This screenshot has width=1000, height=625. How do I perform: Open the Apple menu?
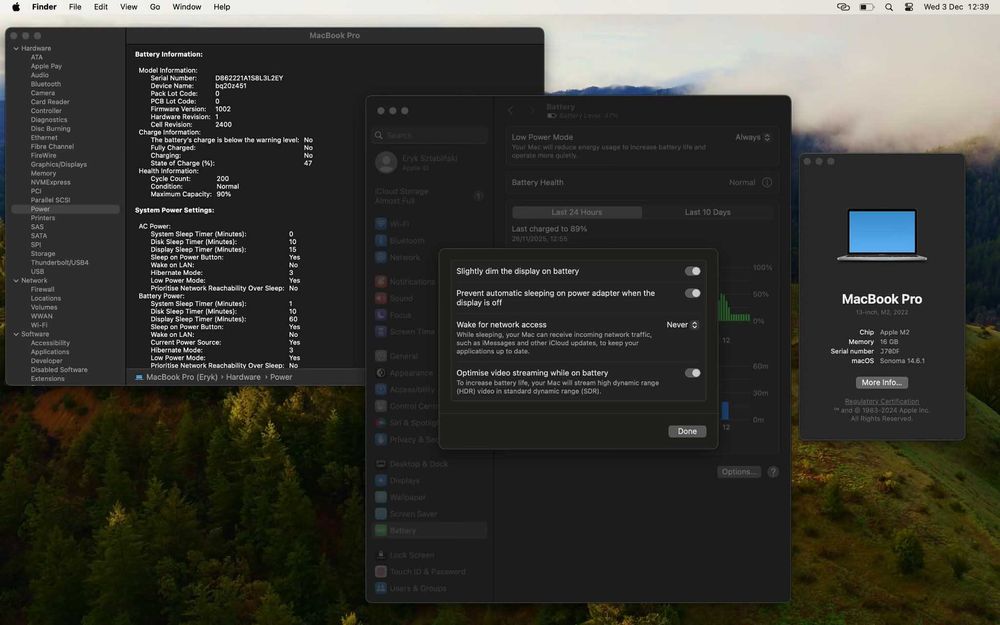(16, 7)
